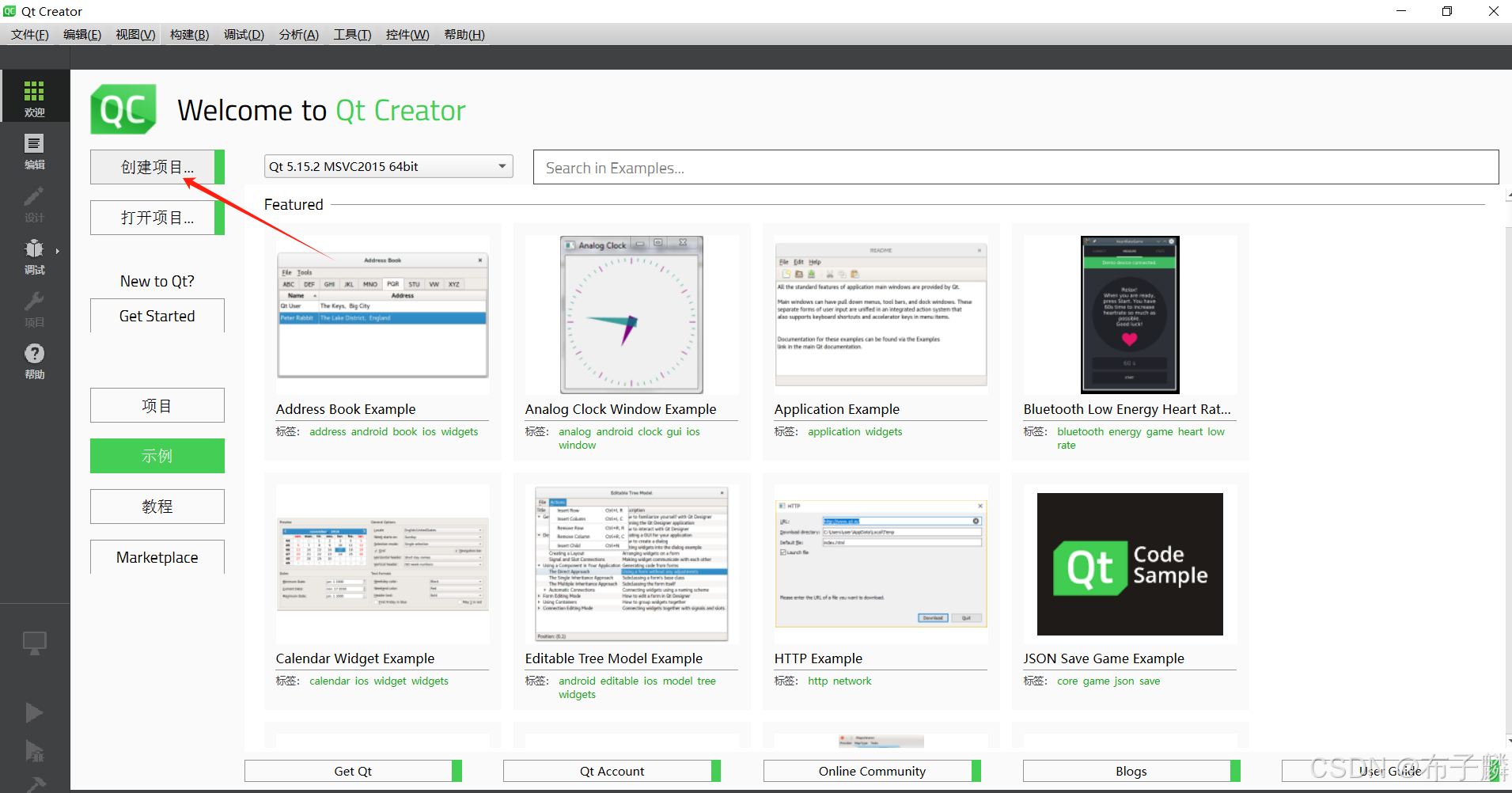The image size is (1512, 793).
Task: Click the Qt Creator QC logo
Action: click(123, 109)
